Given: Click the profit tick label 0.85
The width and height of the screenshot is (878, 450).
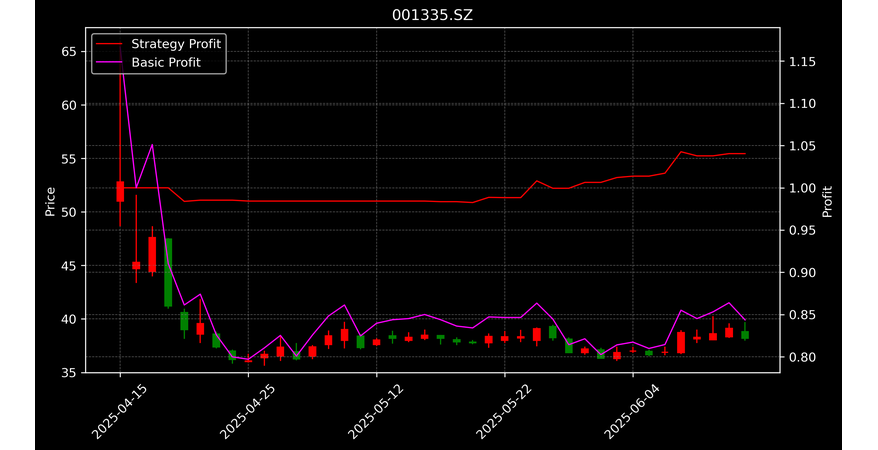Looking at the screenshot, I should click(x=802, y=315).
